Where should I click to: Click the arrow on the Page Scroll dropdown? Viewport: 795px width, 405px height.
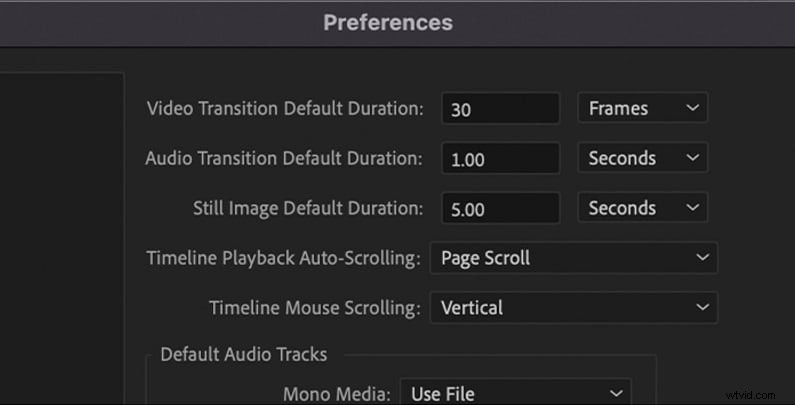(x=701, y=258)
